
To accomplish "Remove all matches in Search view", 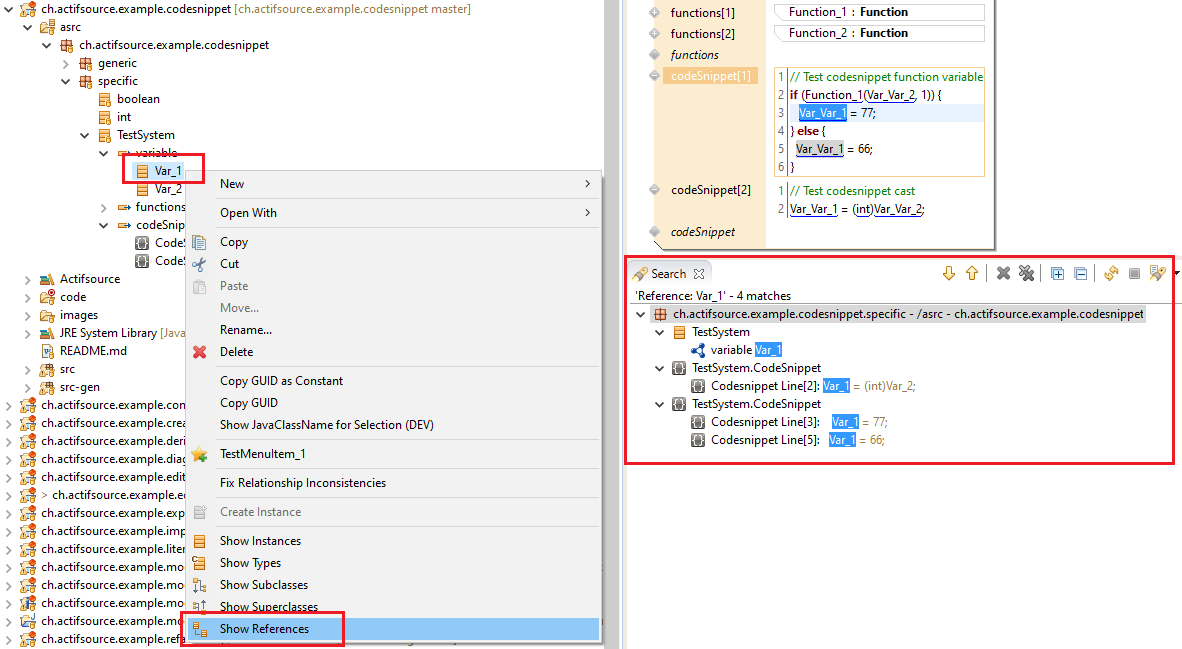I will coord(1025,273).
